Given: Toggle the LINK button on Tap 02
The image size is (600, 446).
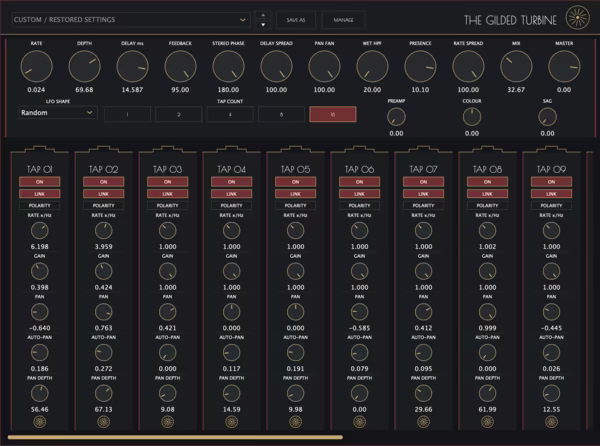Looking at the screenshot, I should (x=104, y=194).
